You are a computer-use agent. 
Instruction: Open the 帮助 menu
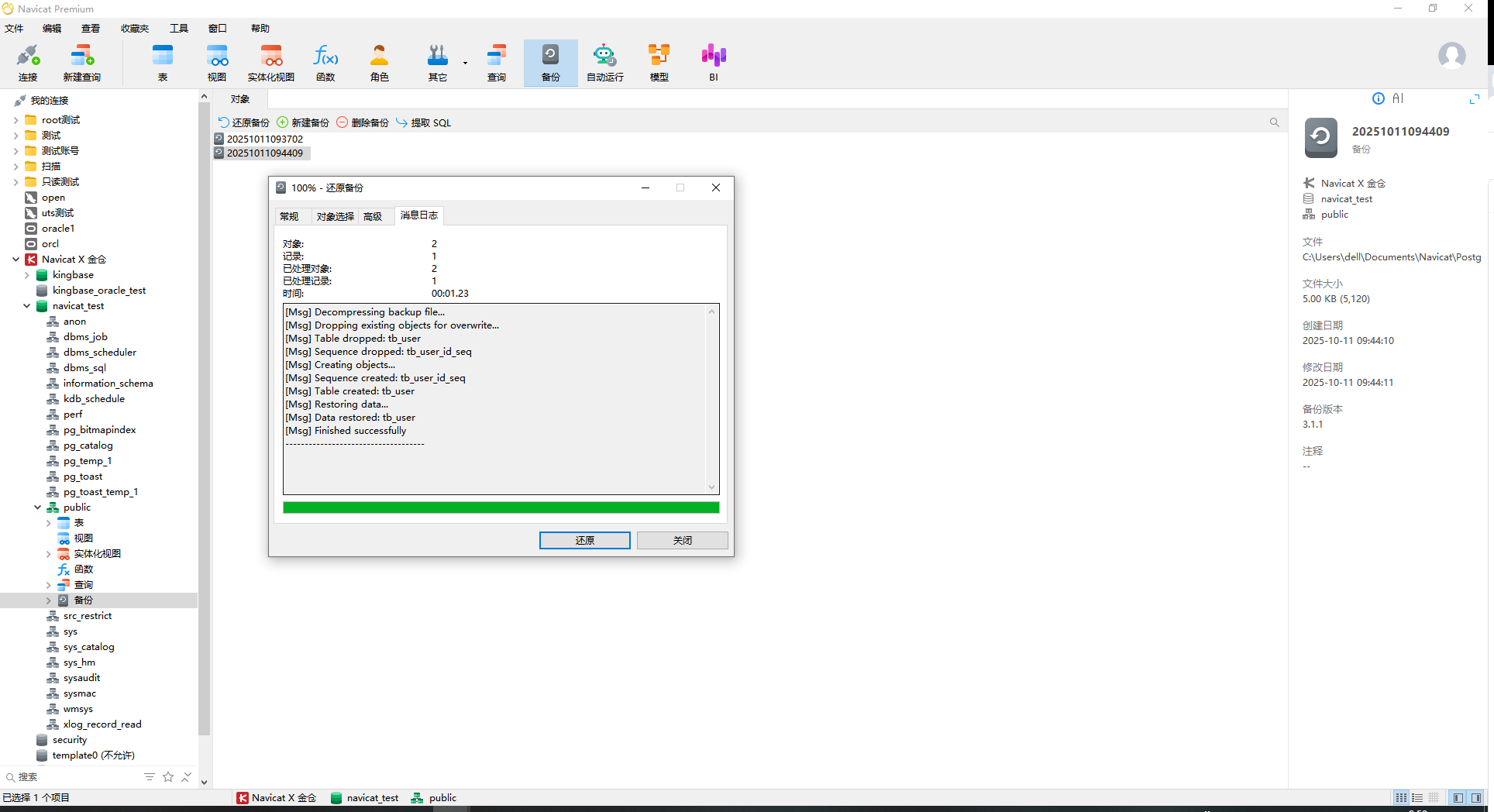(x=260, y=29)
